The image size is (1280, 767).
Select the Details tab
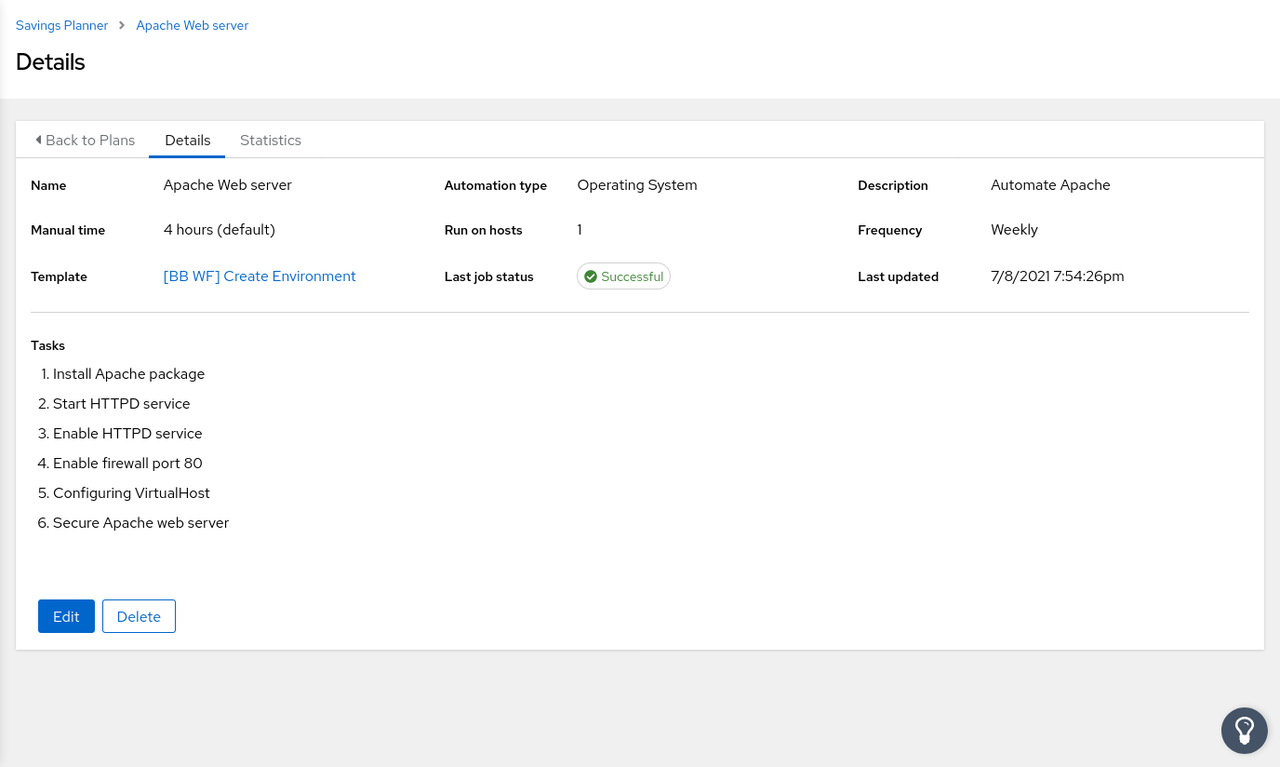coord(187,140)
